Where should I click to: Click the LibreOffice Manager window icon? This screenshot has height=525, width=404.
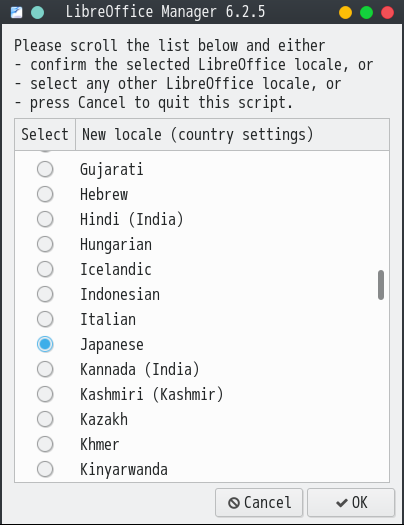pyautogui.click(x=16, y=13)
